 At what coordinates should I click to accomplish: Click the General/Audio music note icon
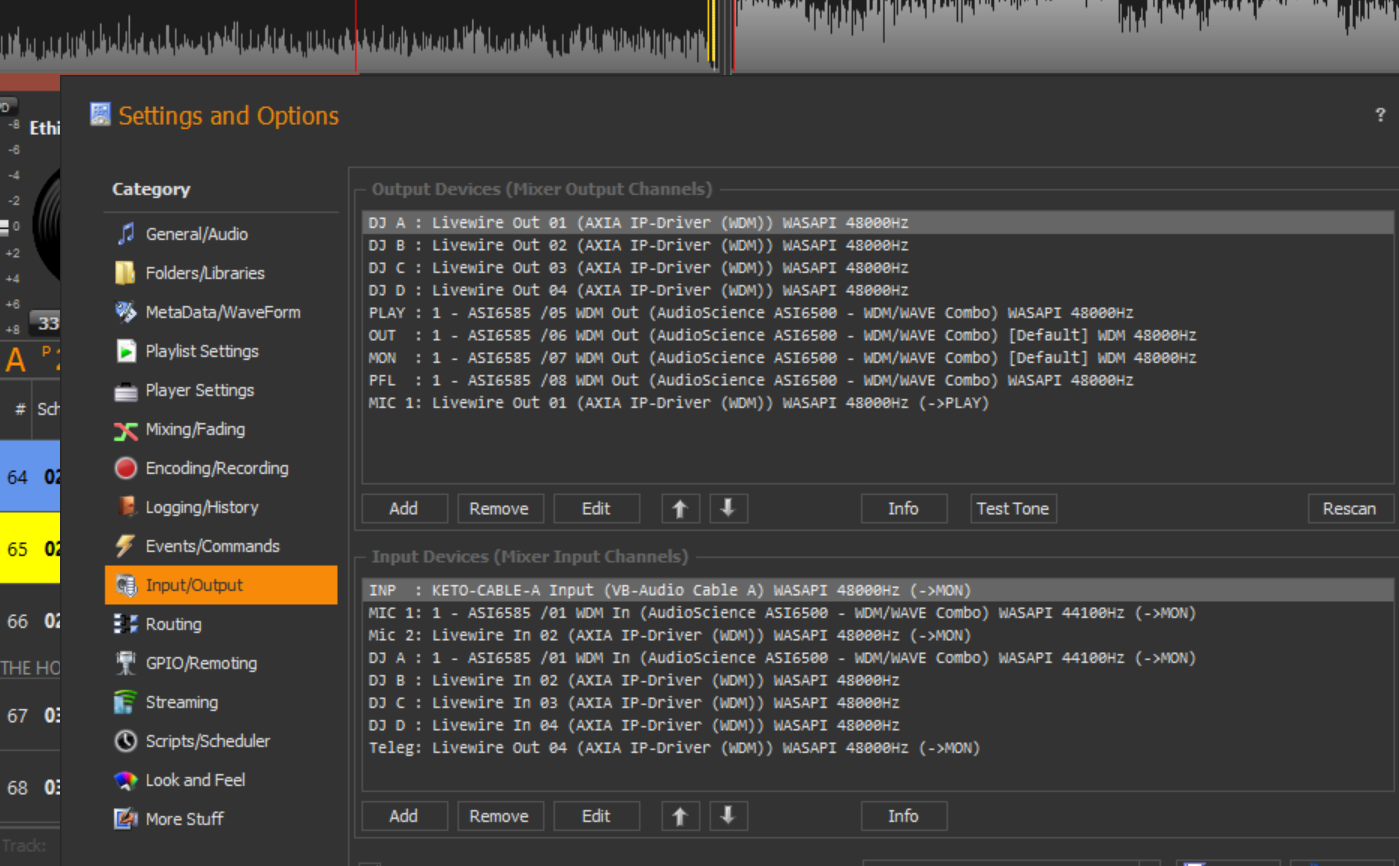point(126,234)
